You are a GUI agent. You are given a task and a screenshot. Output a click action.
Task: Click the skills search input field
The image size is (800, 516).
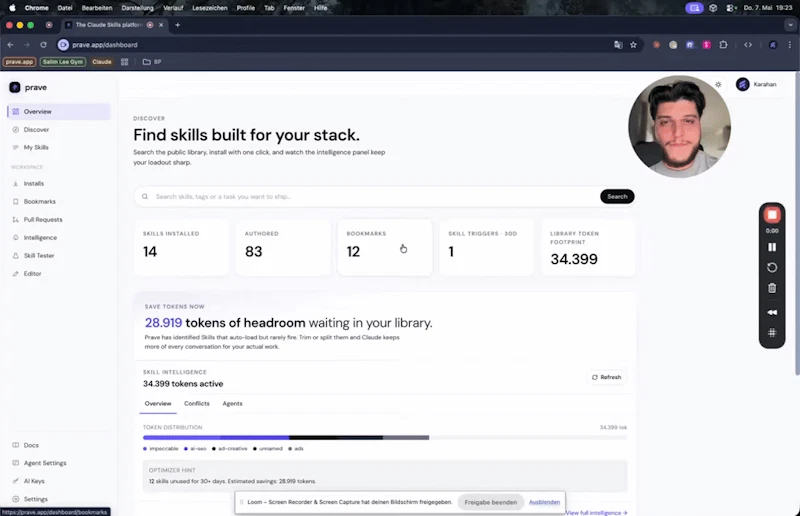tap(375, 196)
